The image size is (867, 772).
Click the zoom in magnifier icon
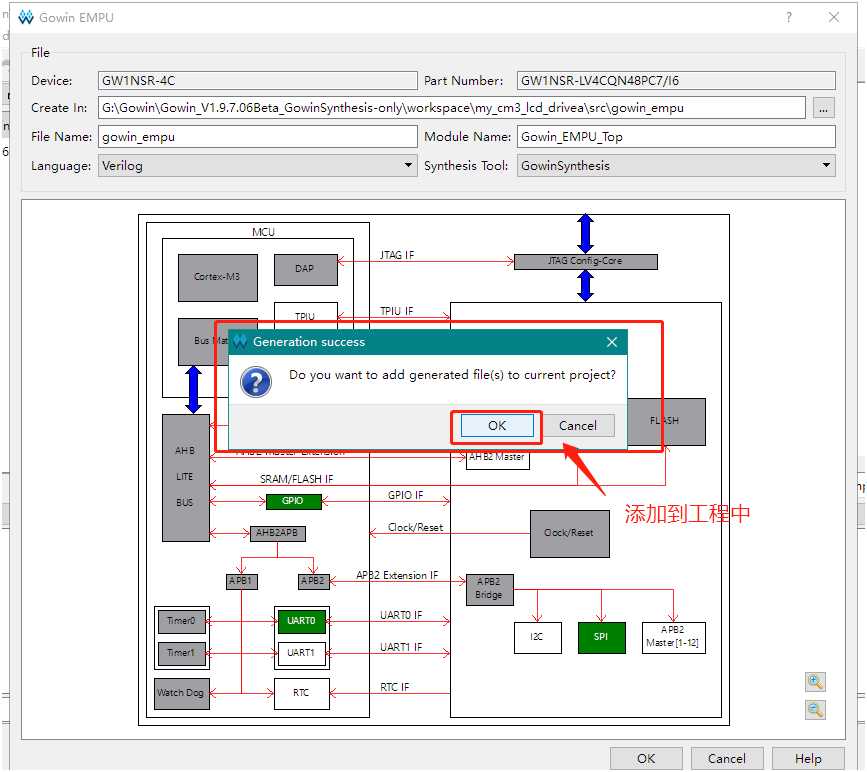(815, 681)
